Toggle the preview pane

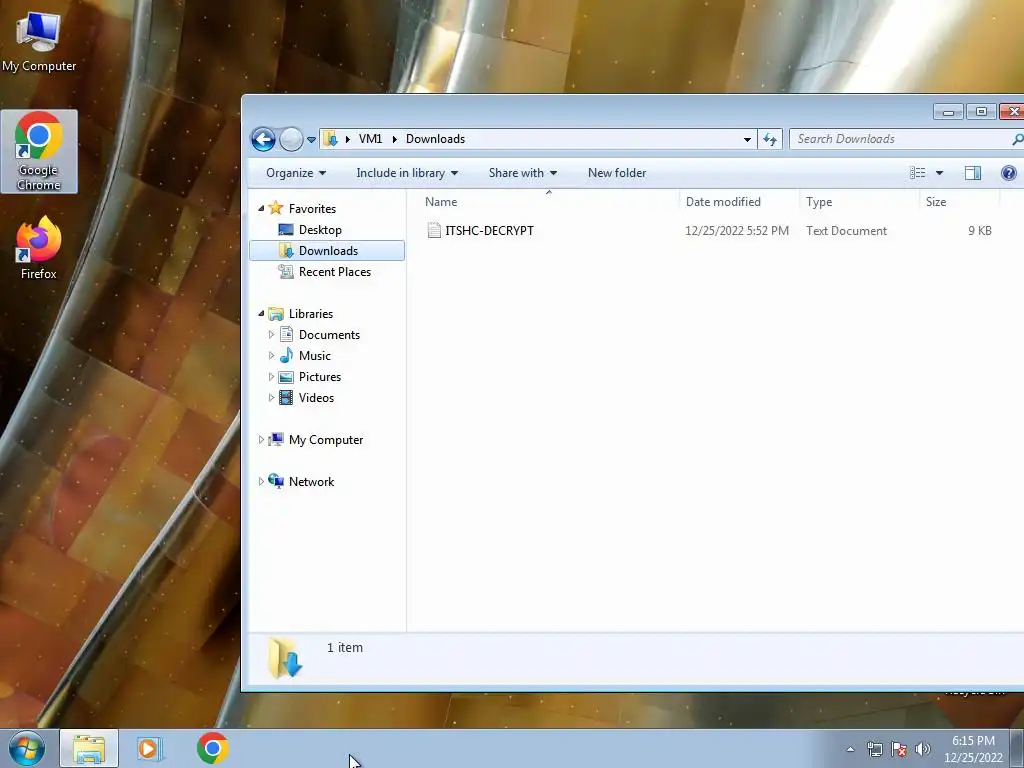(972, 173)
